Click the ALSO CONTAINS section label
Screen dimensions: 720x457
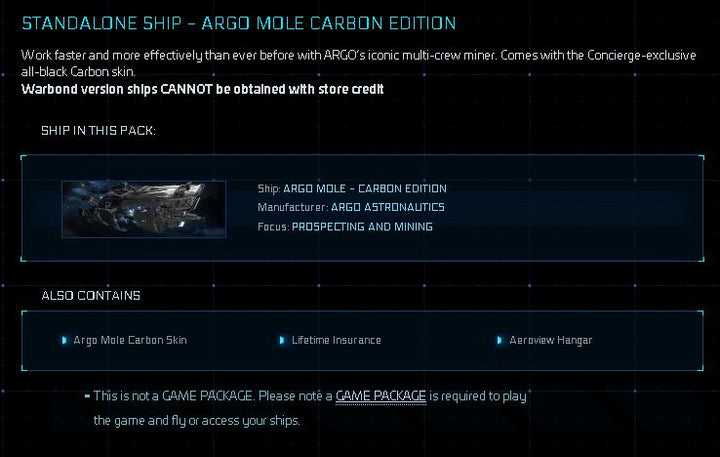pos(90,296)
